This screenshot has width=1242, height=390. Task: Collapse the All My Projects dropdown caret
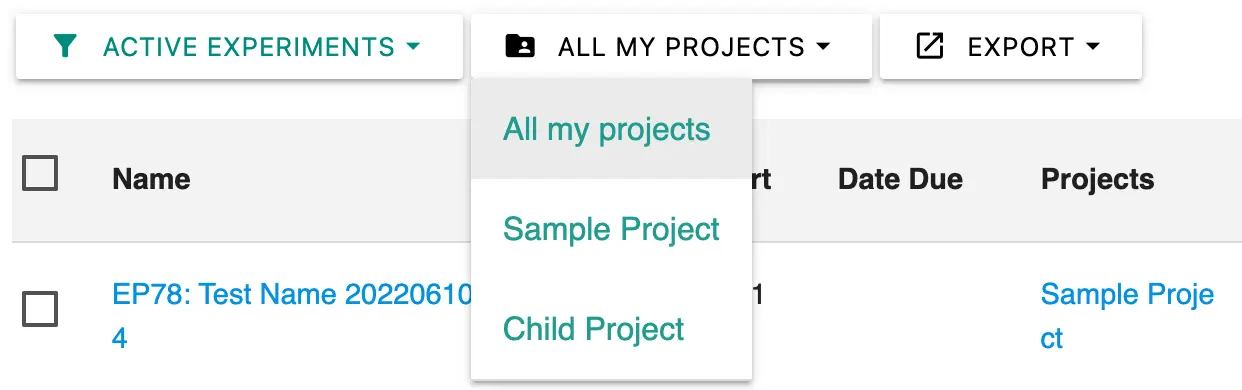pyautogui.click(x=822, y=47)
